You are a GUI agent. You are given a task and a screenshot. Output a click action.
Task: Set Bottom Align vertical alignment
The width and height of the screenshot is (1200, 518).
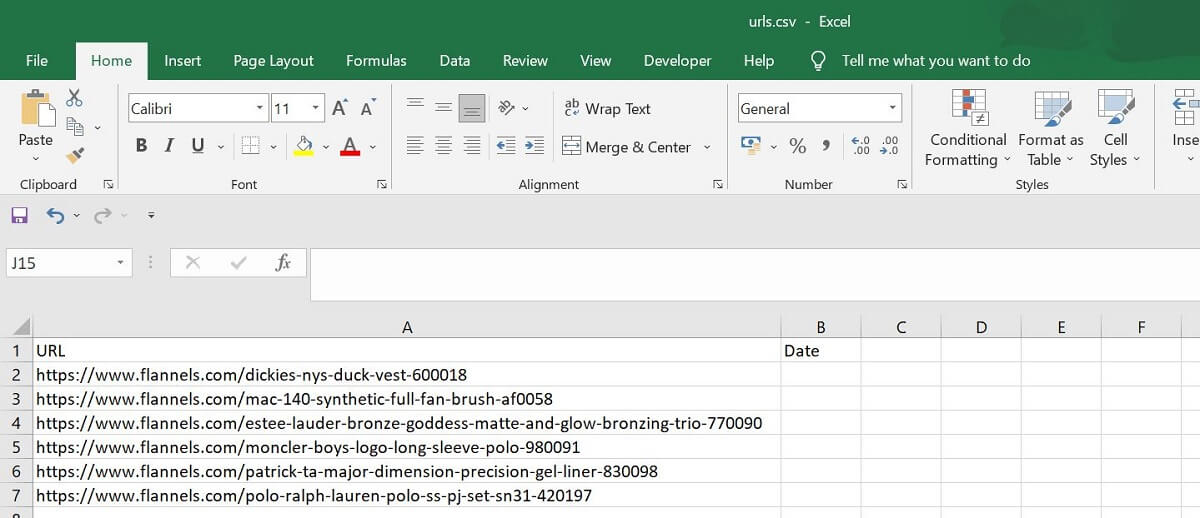point(472,108)
